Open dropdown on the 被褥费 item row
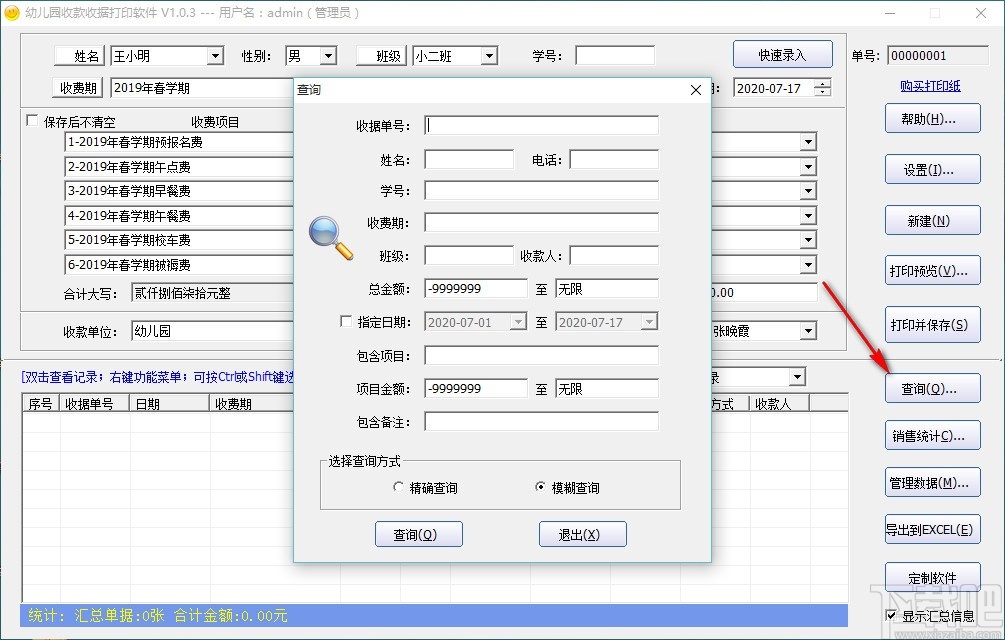Viewport: 1005px width, 640px height. [x=808, y=265]
